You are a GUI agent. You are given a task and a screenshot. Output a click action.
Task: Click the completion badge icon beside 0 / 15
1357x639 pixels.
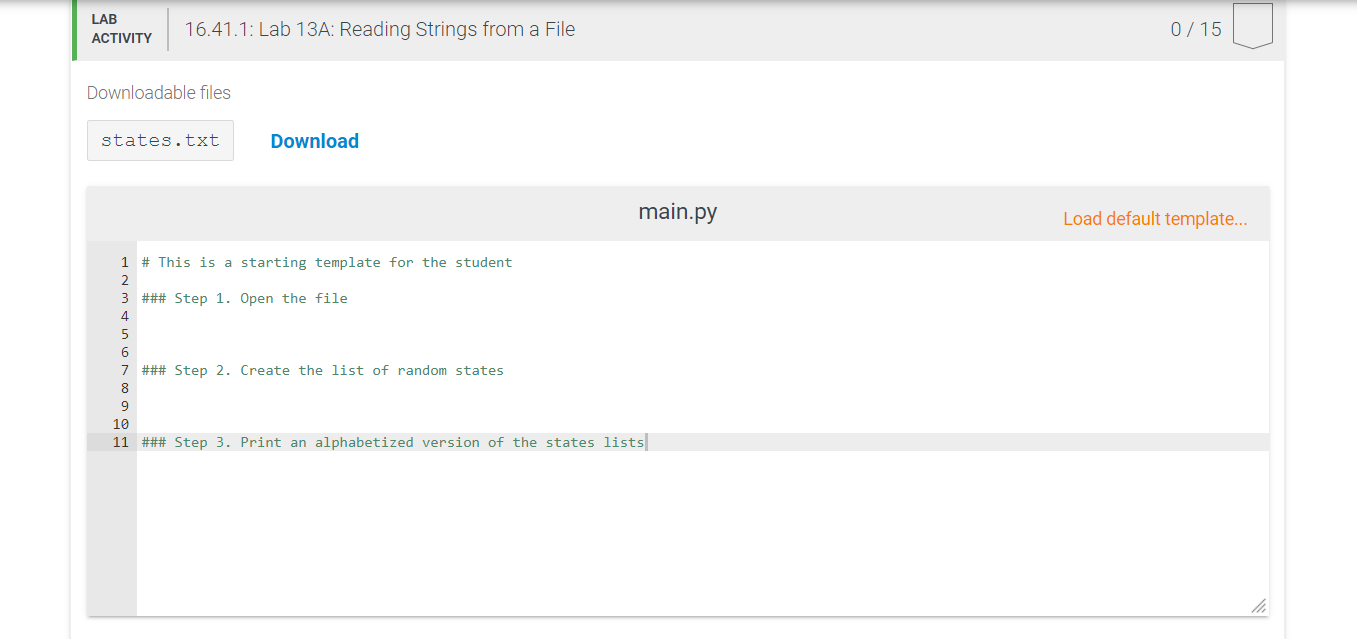tap(1252, 27)
